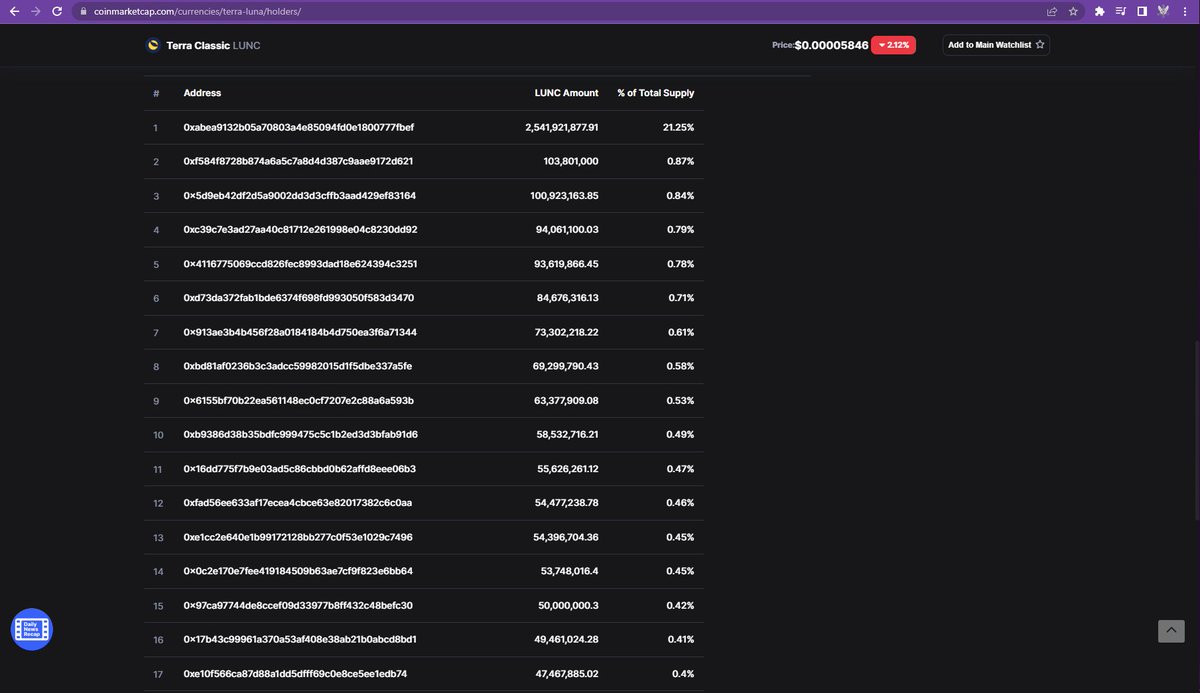Open the media control playlist icon

point(1121,11)
